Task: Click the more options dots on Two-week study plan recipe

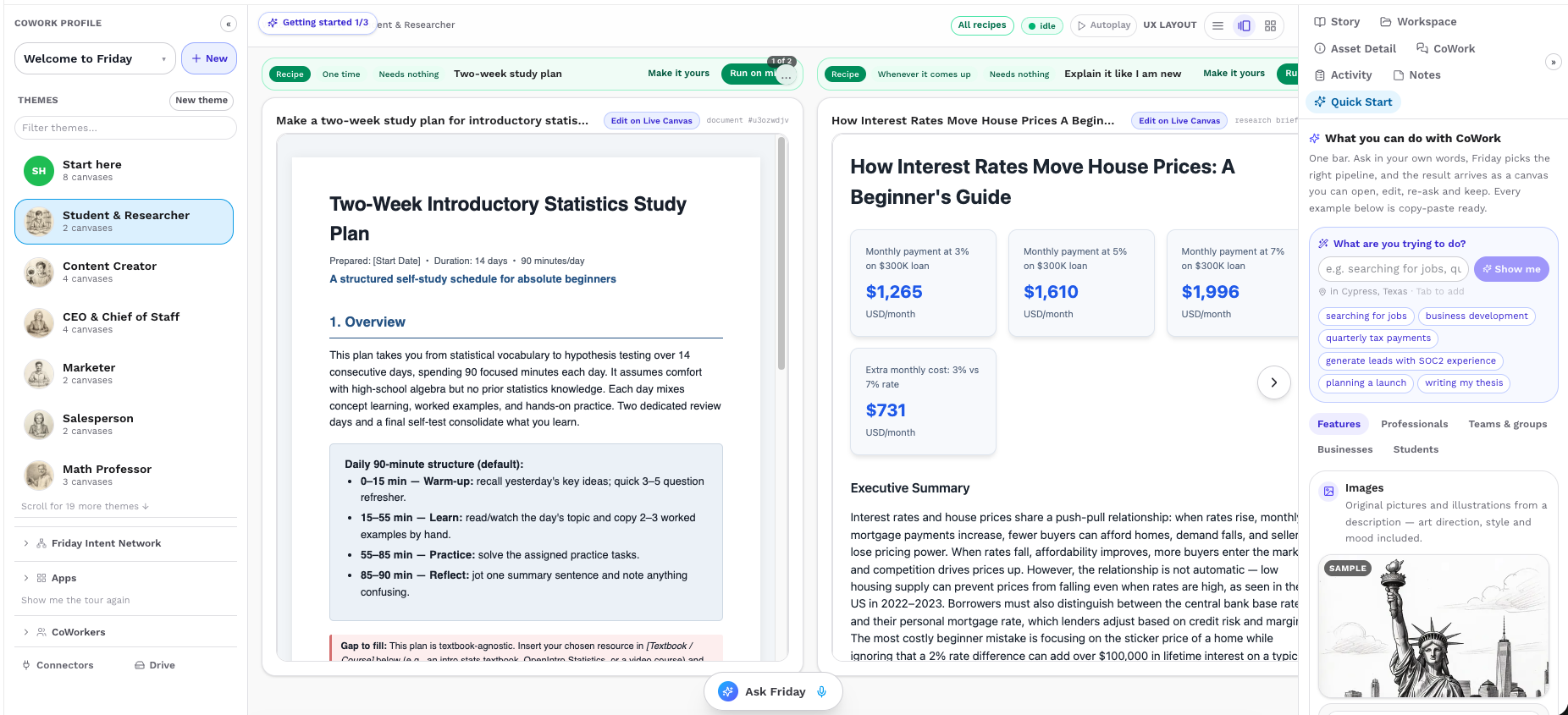Action: (x=787, y=76)
